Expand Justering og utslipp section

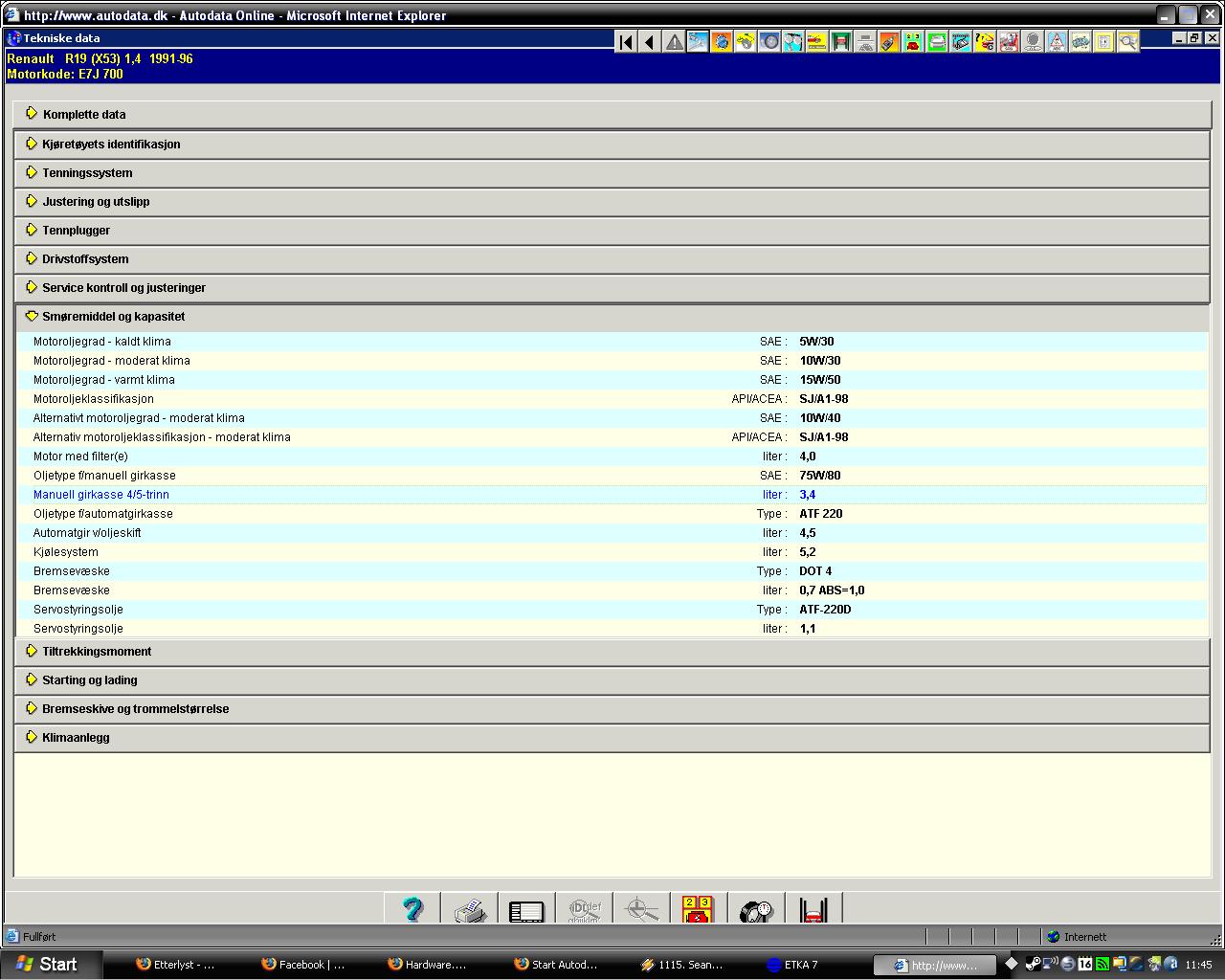(612, 201)
